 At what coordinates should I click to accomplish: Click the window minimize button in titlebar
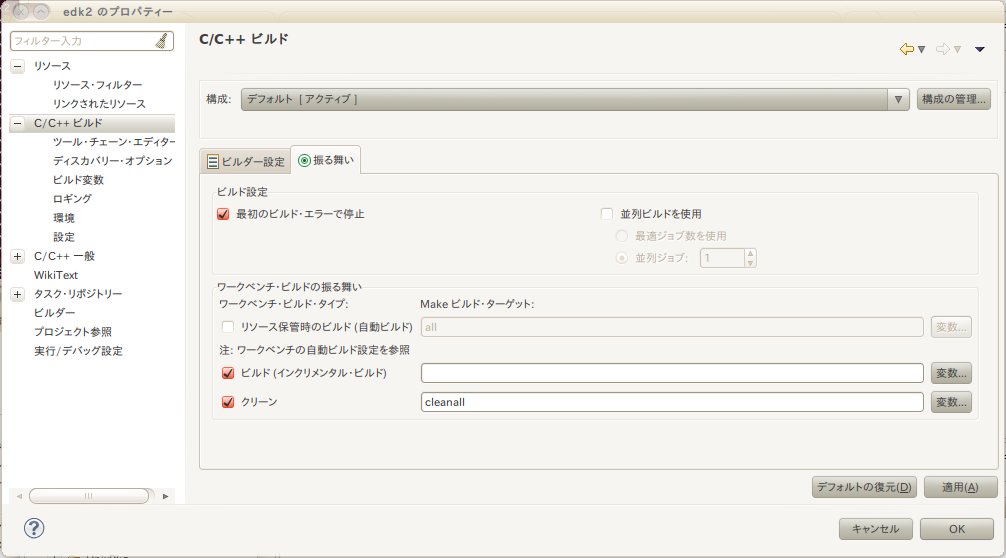40,12
